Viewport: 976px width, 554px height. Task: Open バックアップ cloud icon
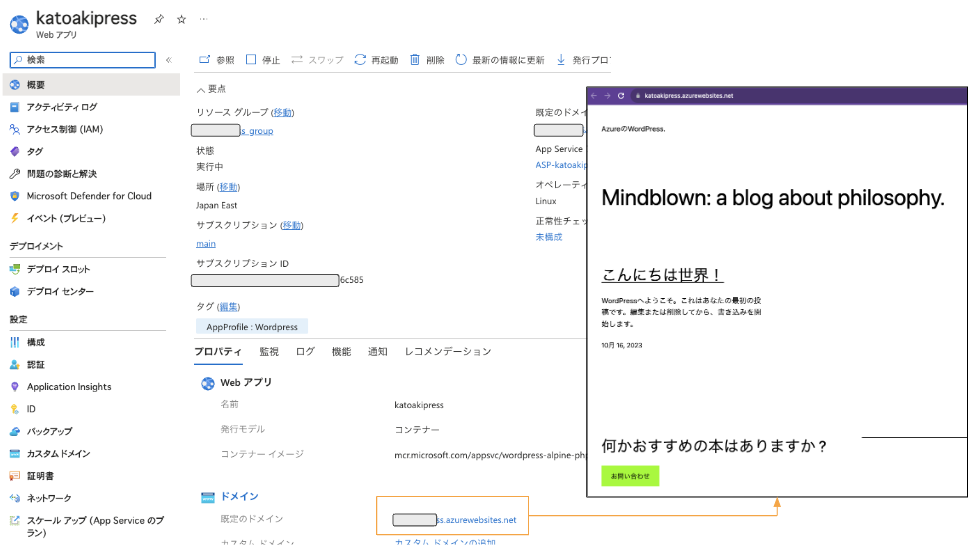point(15,431)
